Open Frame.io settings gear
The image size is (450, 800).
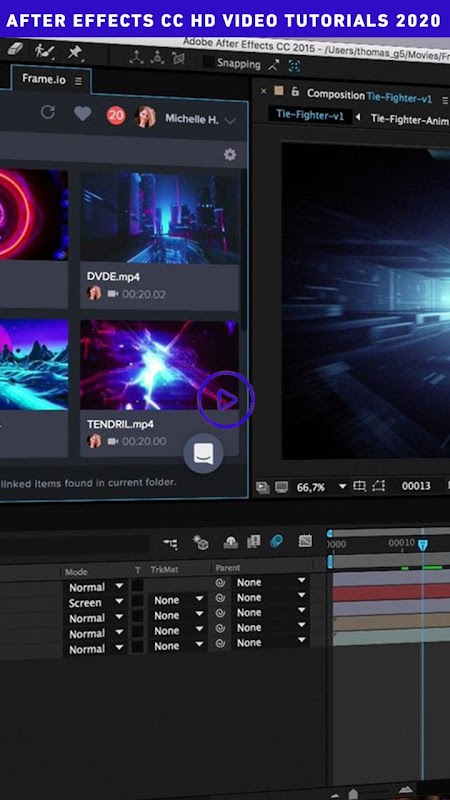(230, 155)
